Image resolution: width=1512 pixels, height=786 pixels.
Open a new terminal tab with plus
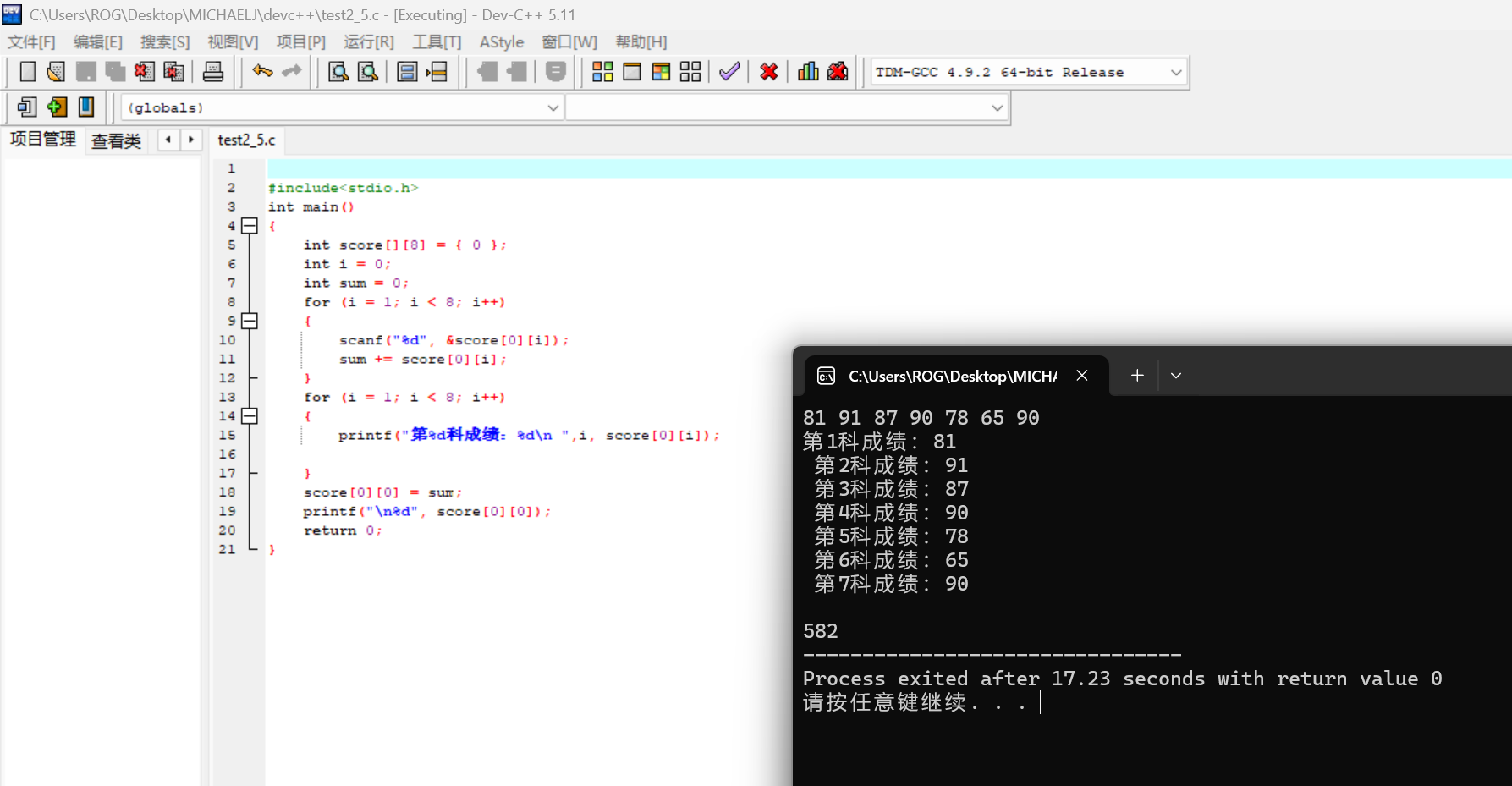click(x=1137, y=375)
